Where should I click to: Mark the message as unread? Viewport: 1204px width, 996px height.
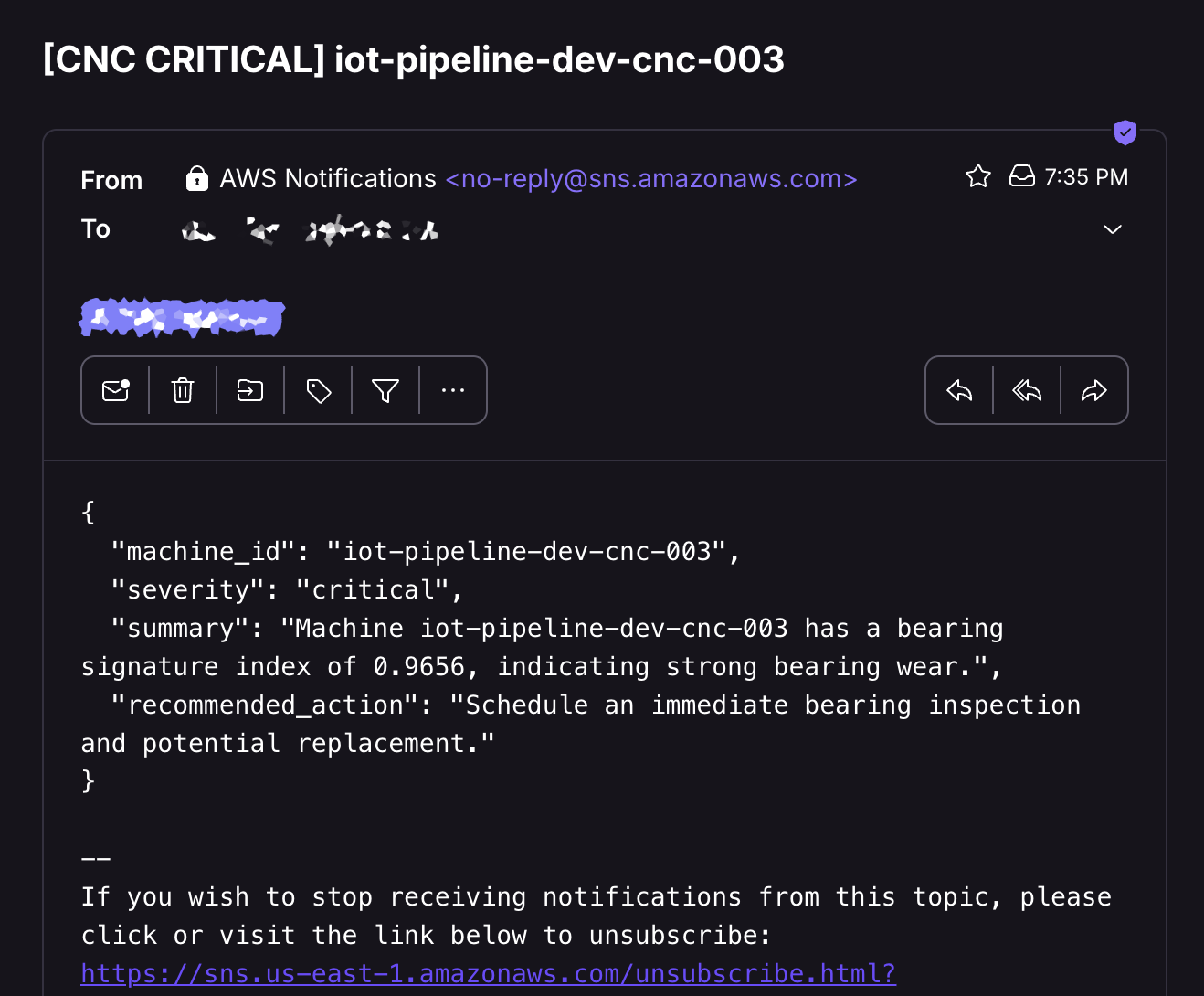tap(115, 391)
